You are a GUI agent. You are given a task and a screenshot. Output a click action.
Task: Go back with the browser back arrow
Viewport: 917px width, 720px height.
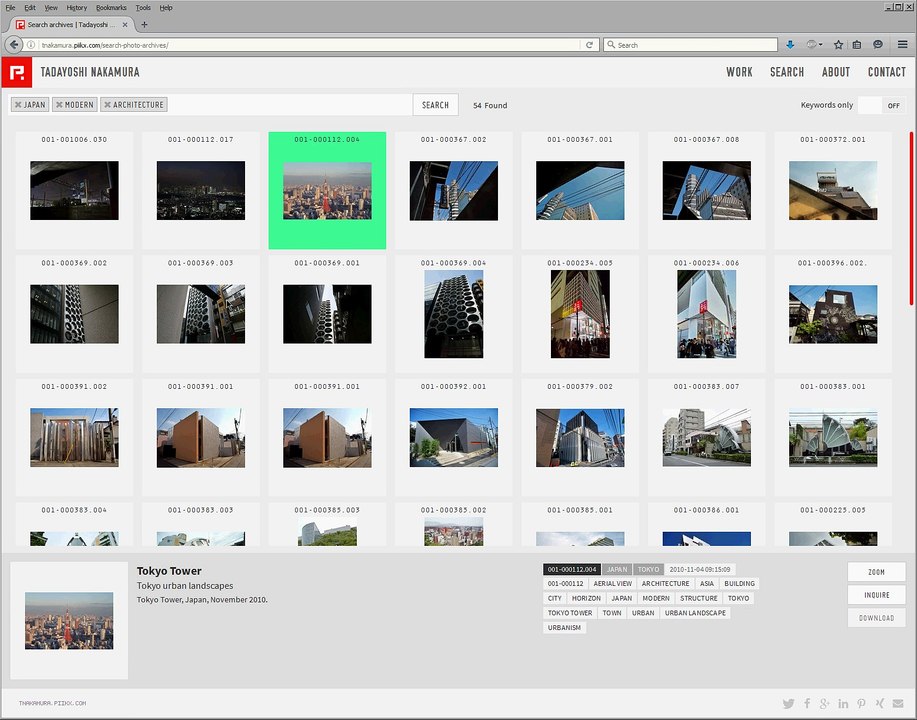(13, 45)
